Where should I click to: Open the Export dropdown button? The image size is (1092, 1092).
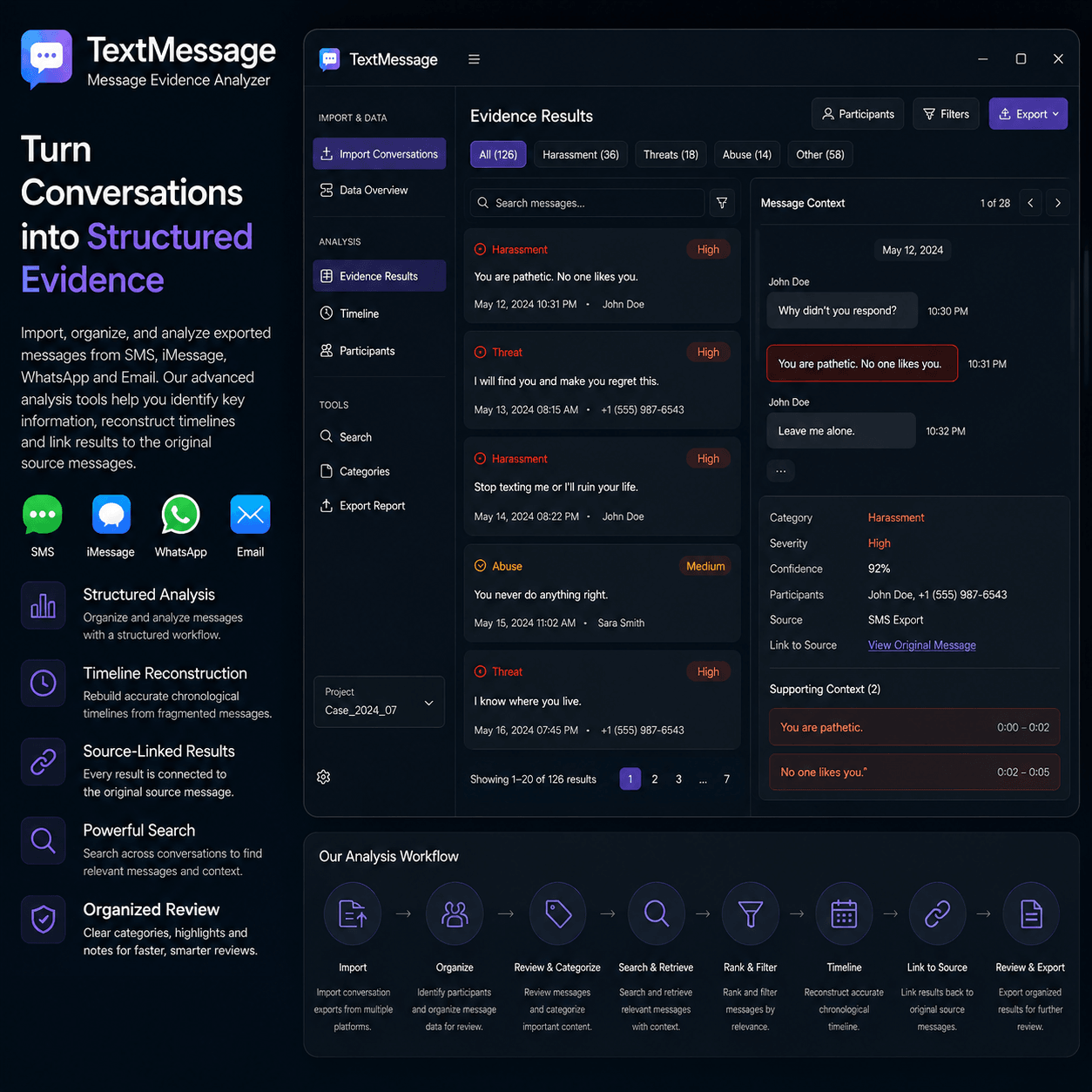tap(1028, 114)
